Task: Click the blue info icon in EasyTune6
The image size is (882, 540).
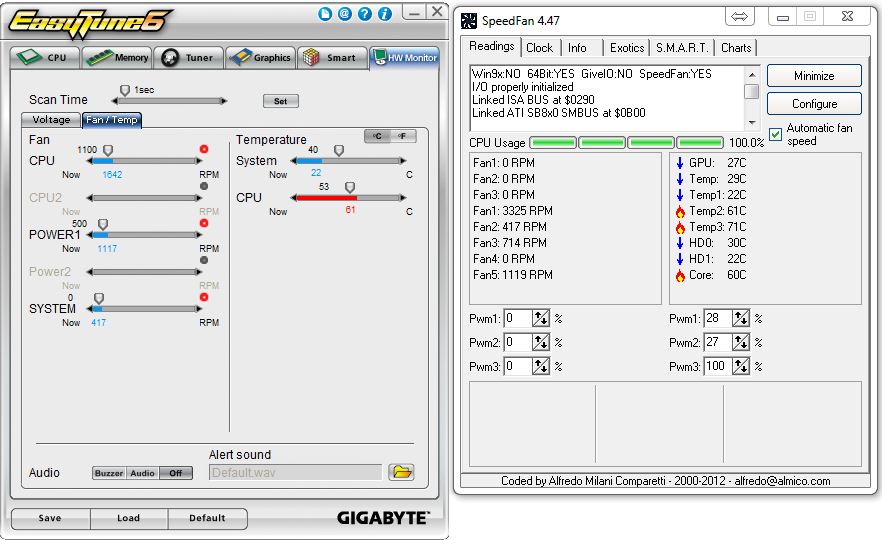Action: coord(383,14)
